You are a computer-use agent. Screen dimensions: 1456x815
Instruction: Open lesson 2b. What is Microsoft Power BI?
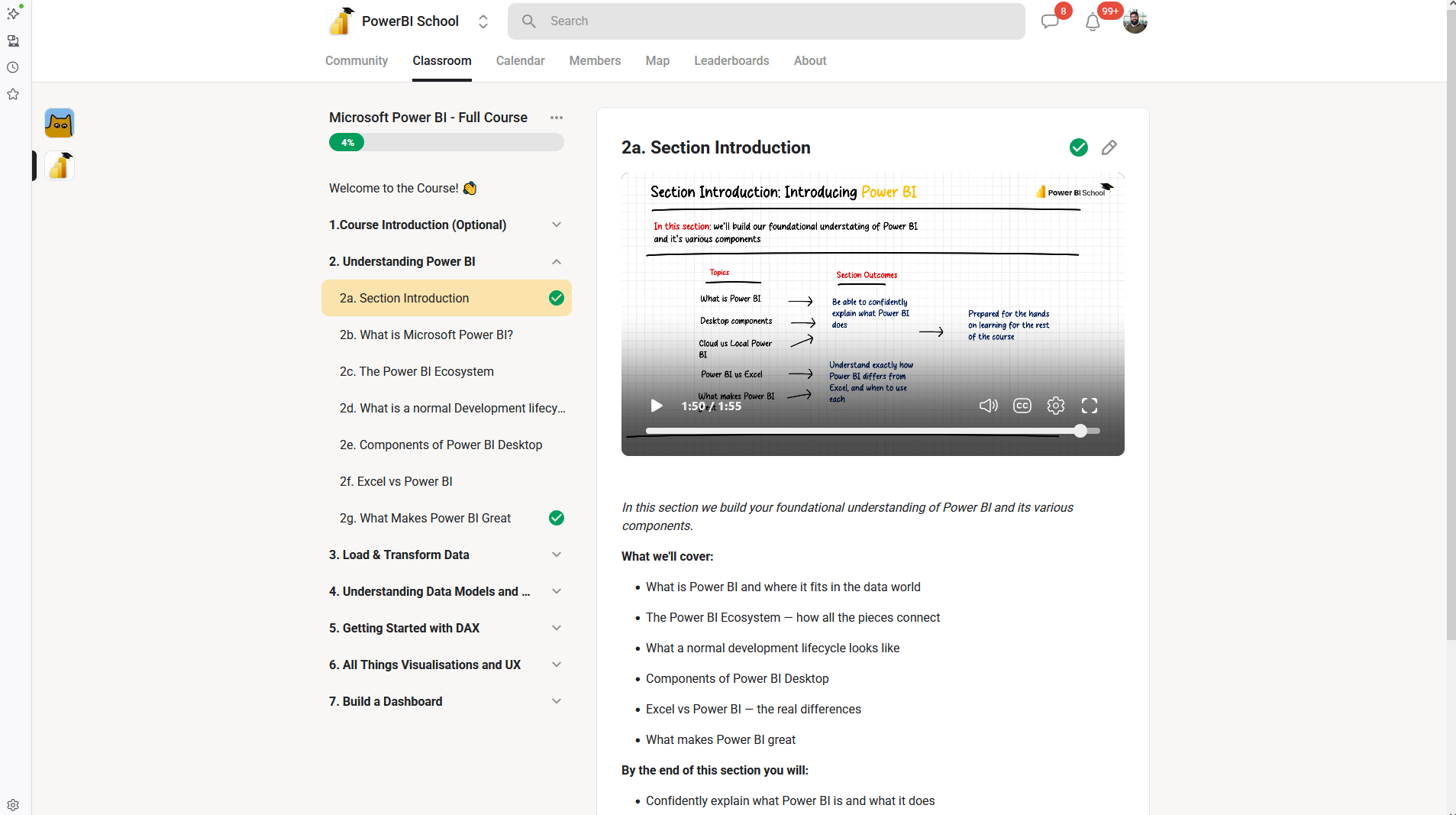(447, 335)
